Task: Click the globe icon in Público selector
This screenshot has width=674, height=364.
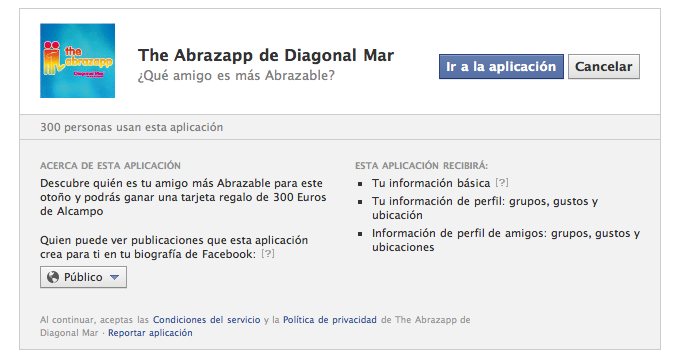Action: point(53,277)
